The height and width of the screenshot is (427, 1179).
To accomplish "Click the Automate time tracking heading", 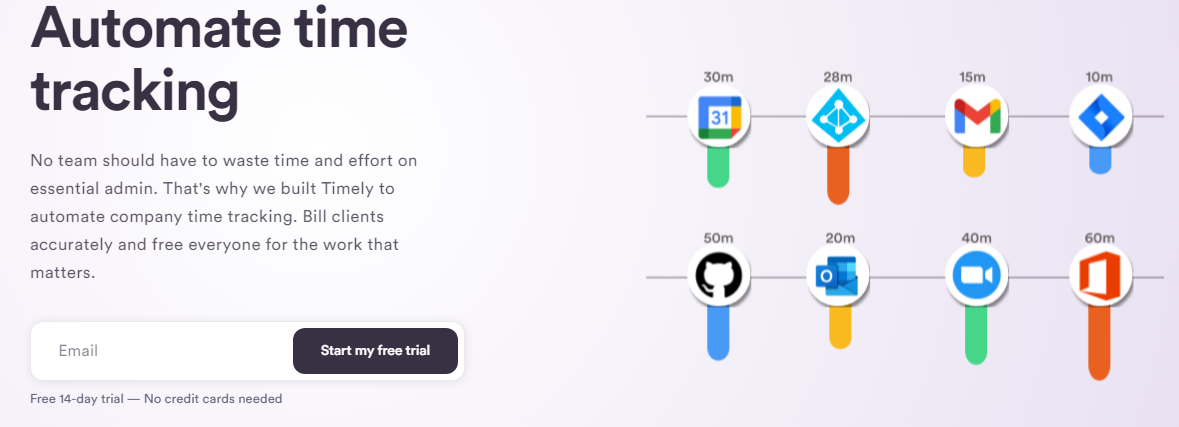I will pos(219,60).
